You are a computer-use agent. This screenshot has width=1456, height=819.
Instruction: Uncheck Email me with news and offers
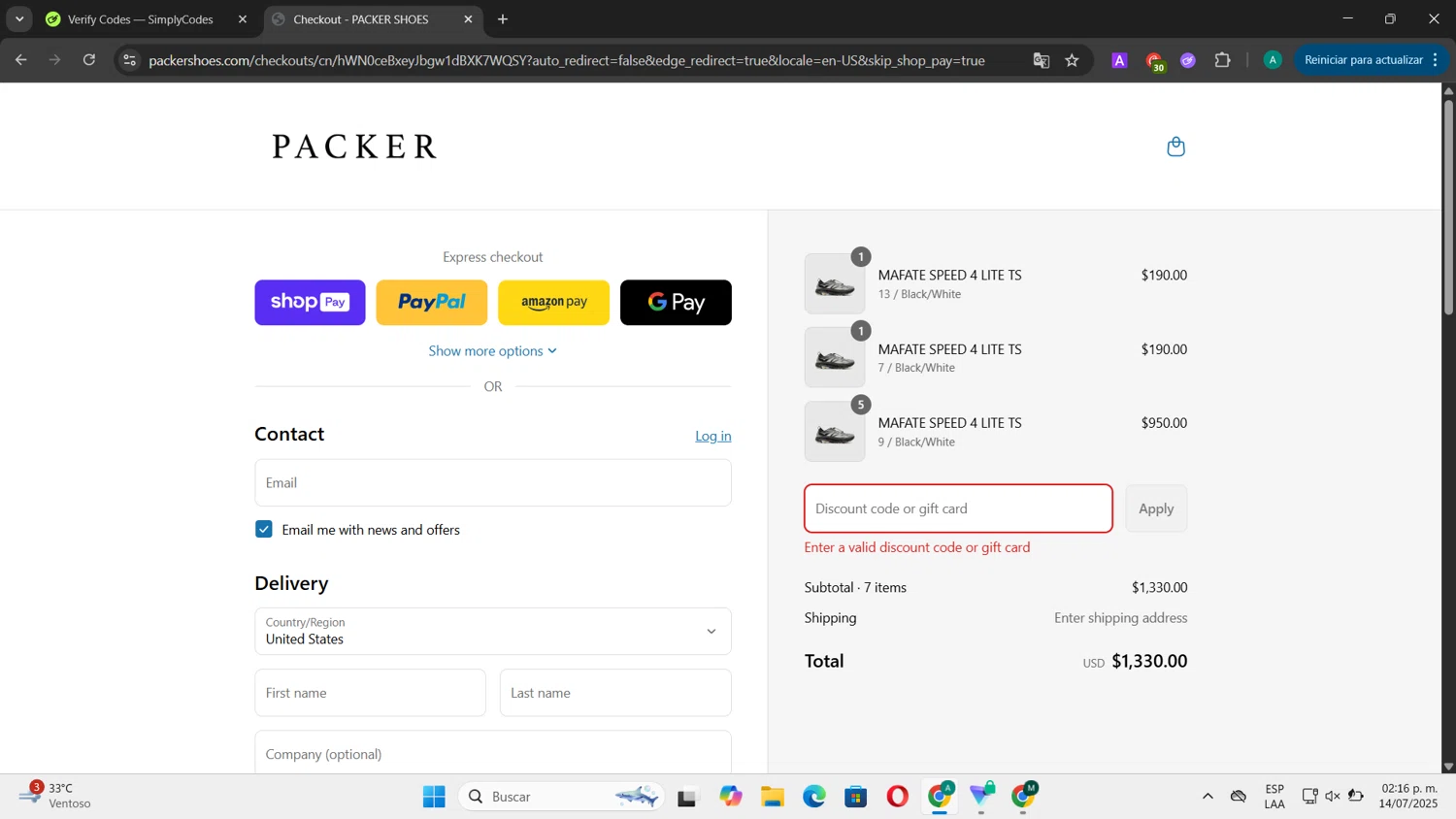coord(264,529)
